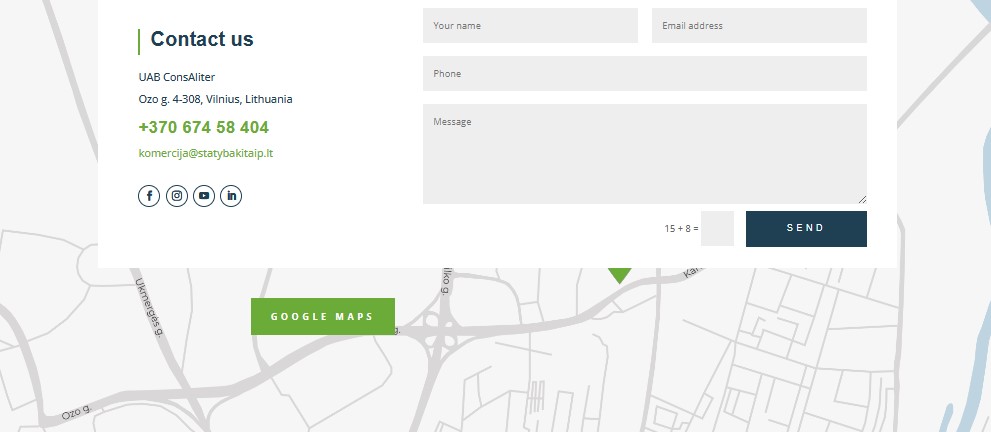Click the 15 + 8 = captcha label
Viewport: 991px width, 432px height.
pos(681,229)
